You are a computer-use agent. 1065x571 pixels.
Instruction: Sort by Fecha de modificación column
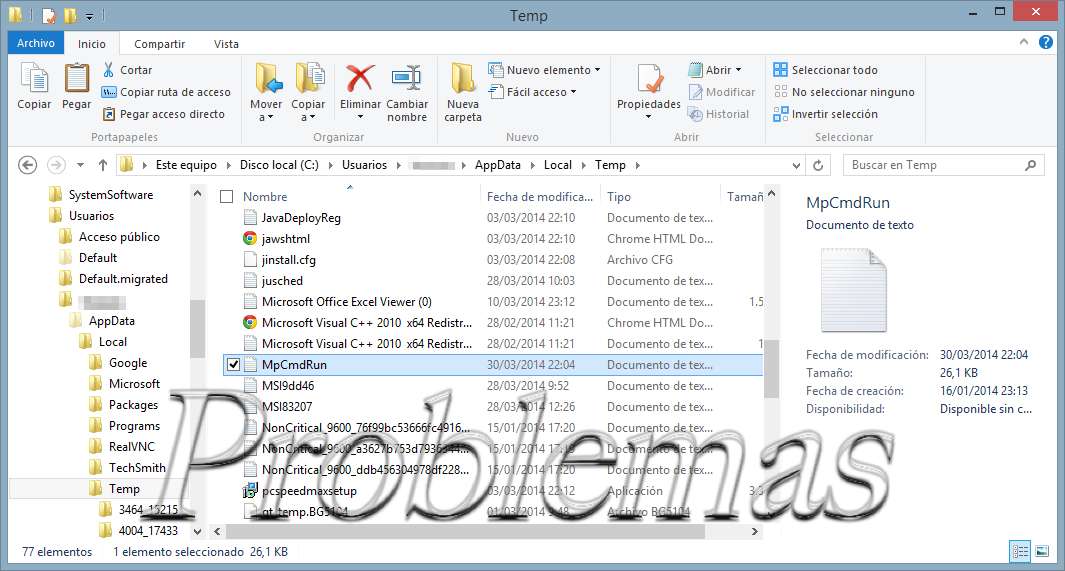(540, 197)
